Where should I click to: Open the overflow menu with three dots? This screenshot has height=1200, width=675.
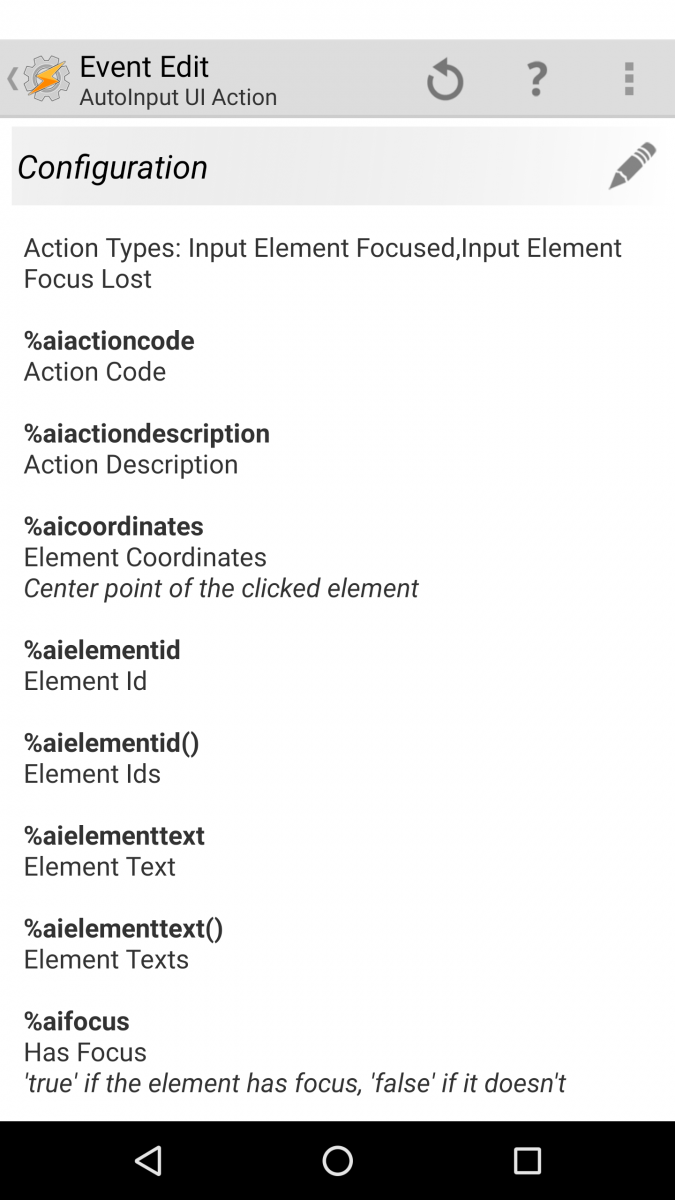point(629,78)
